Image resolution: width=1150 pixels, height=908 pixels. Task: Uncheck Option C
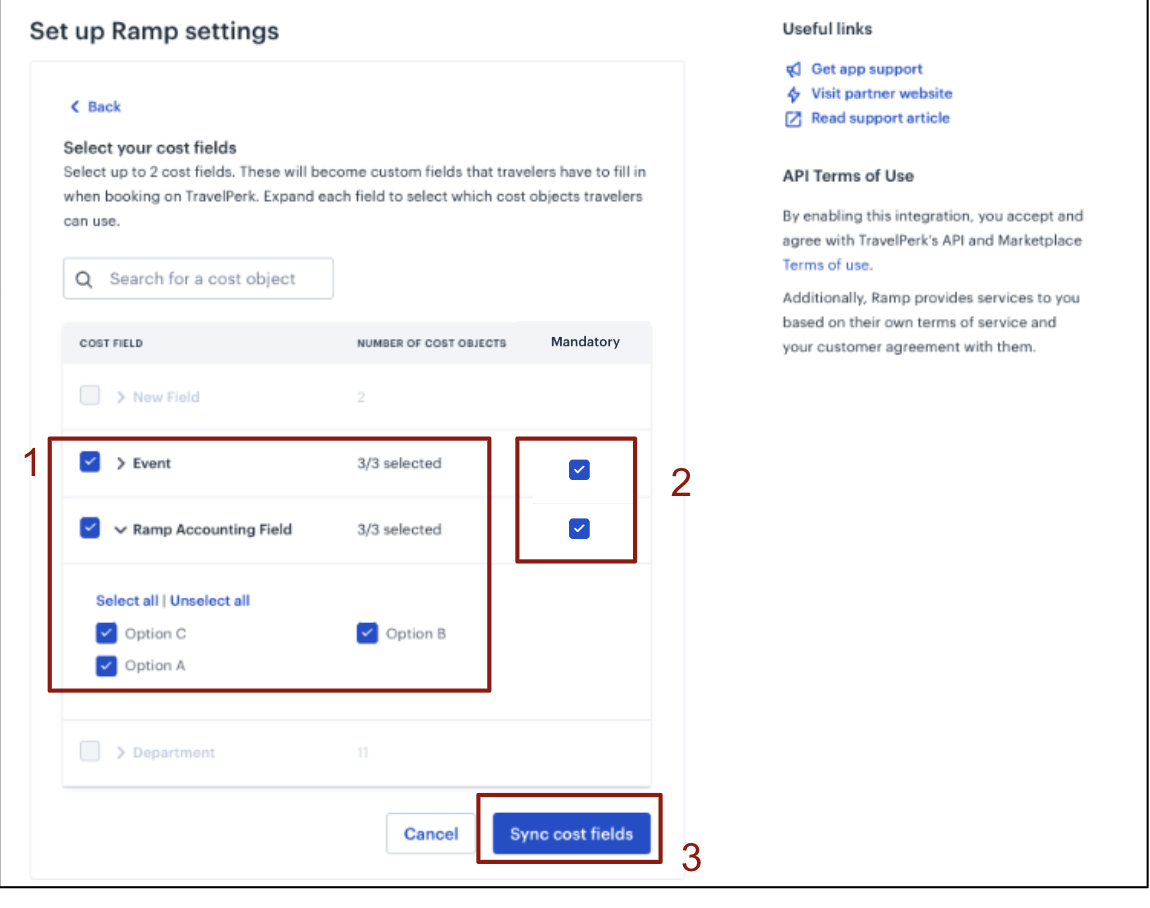(x=106, y=633)
